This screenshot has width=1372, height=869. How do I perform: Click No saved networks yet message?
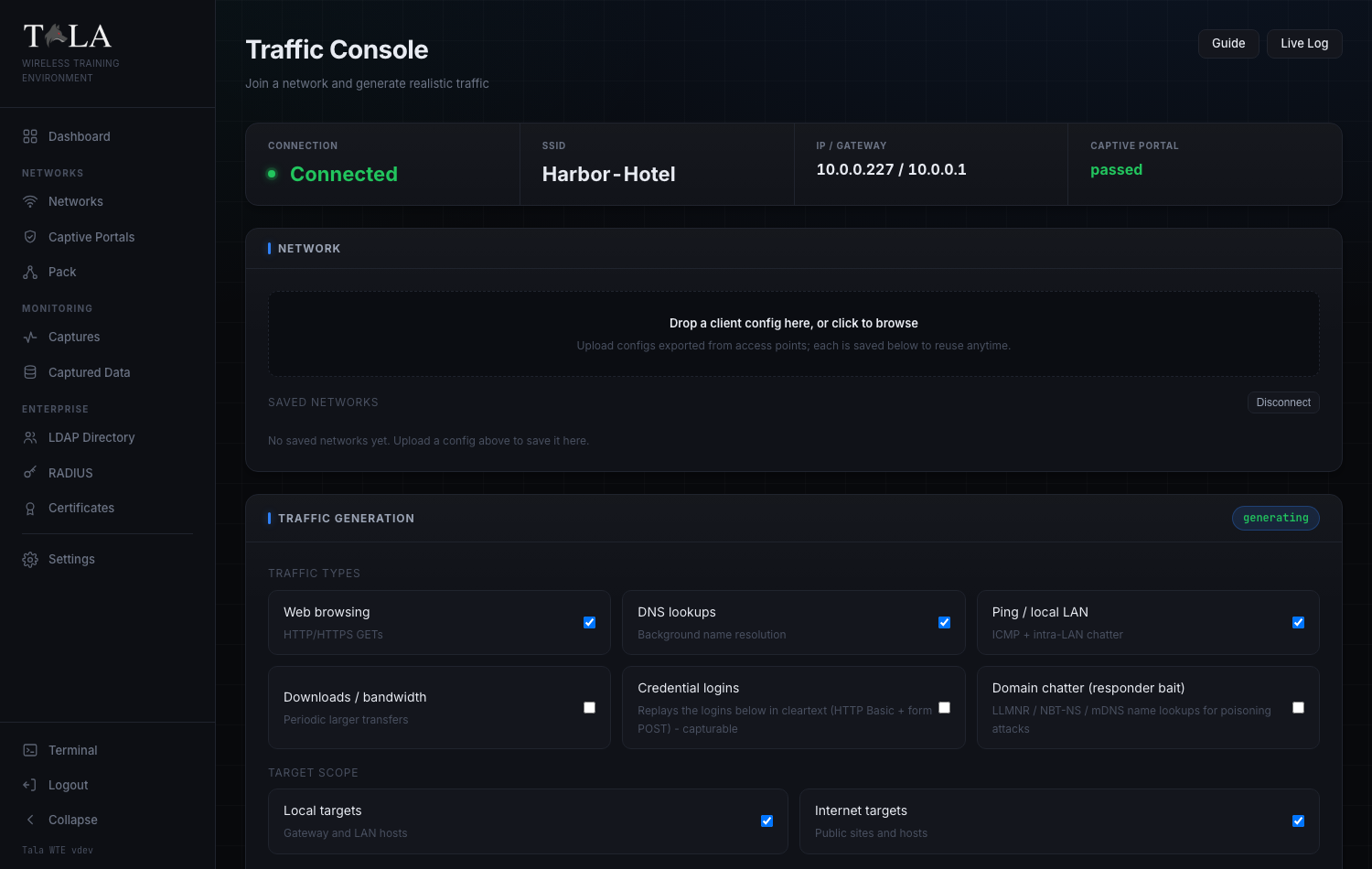[428, 441]
